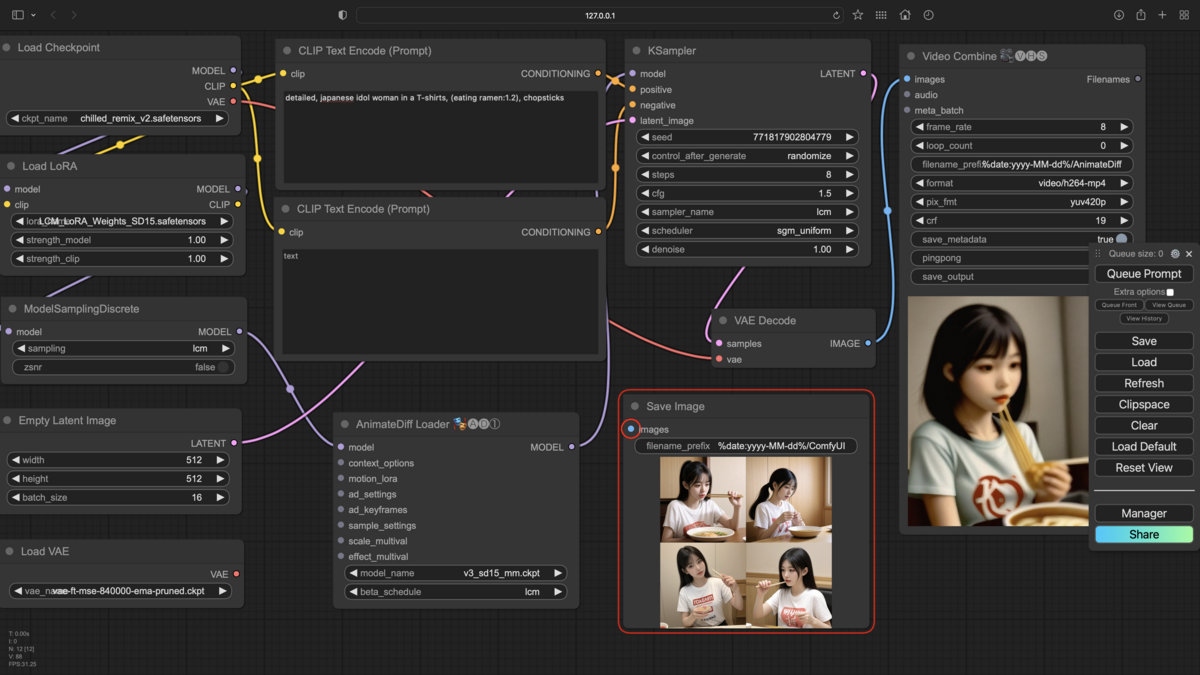Click VAE Decode IMAGE output socket
This screenshot has height=675, width=1200.
[x=868, y=343]
